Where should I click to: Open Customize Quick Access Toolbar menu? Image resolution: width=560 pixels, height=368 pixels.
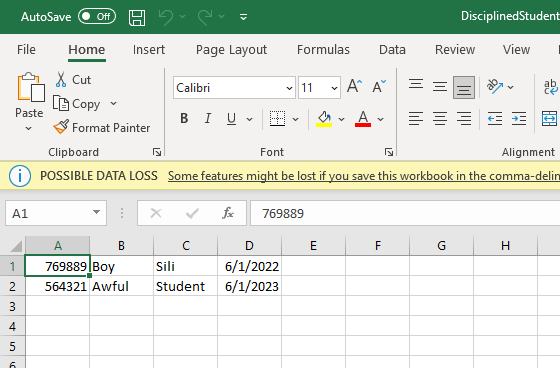tap(244, 17)
